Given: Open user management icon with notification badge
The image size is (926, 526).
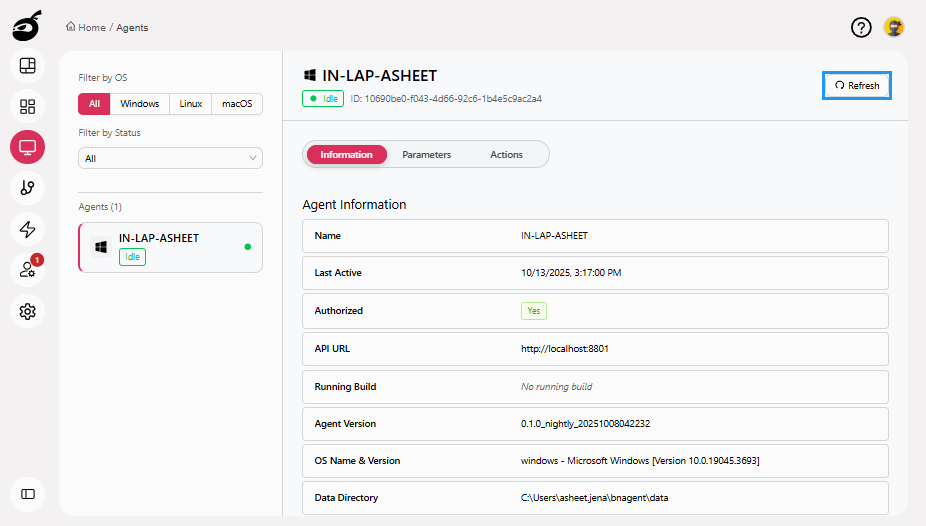Looking at the screenshot, I should pyautogui.click(x=27, y=270).
